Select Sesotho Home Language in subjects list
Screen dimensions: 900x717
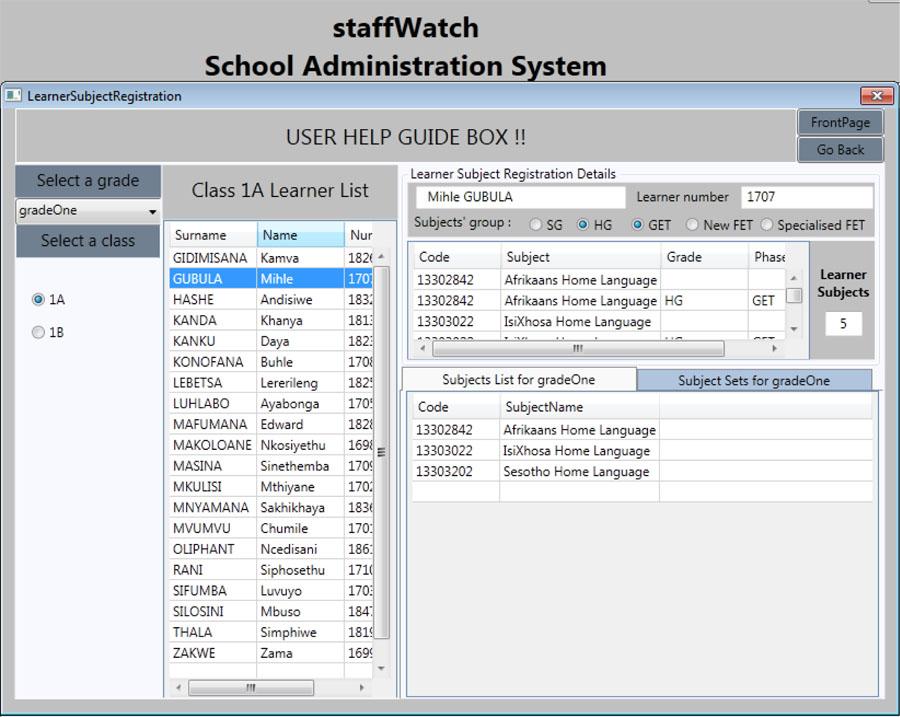pos(578,471)
